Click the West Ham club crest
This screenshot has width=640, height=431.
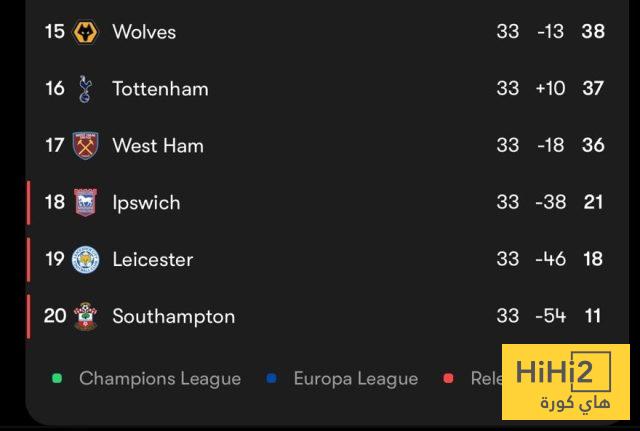[x=86, y=146]
